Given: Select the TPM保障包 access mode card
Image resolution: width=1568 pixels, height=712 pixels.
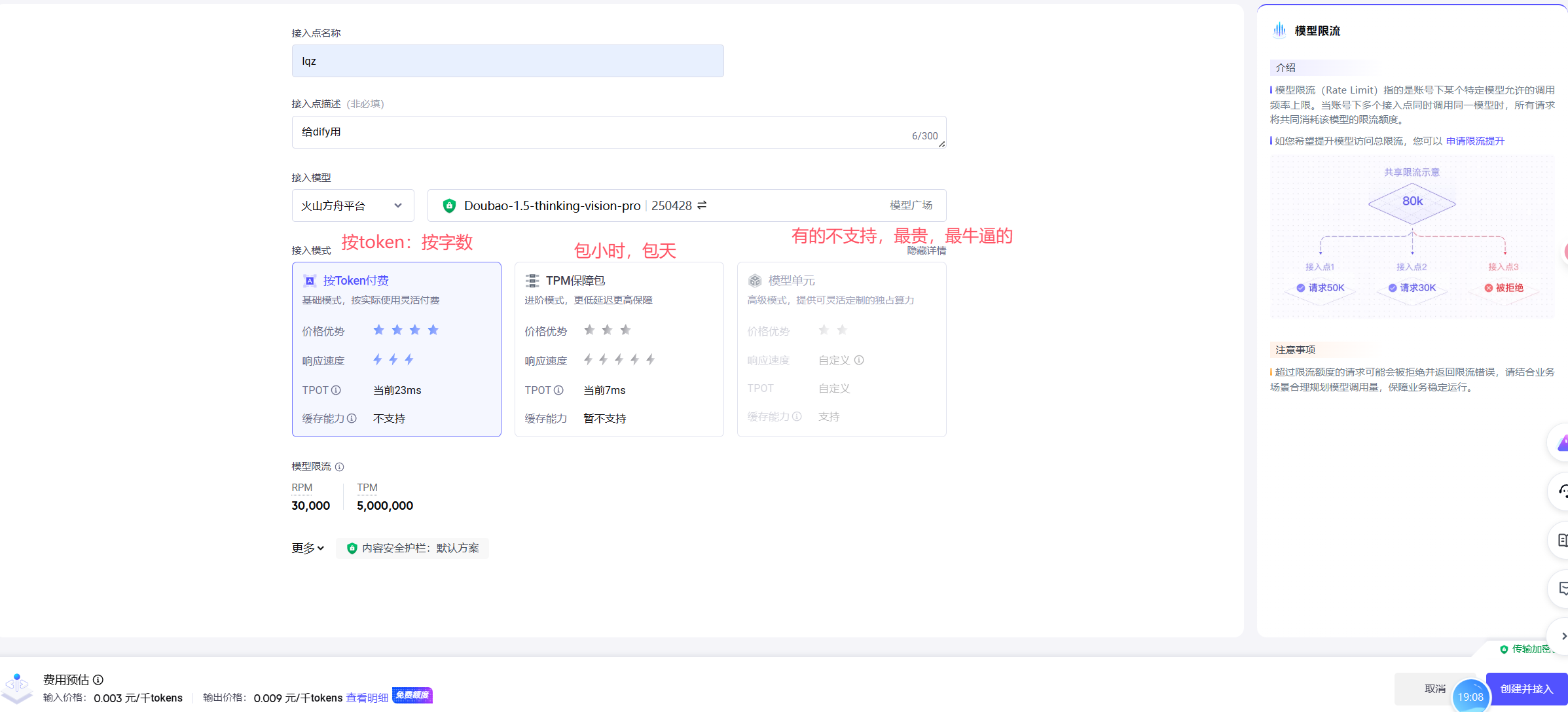Looking at the screenshot, I should 619,349.
